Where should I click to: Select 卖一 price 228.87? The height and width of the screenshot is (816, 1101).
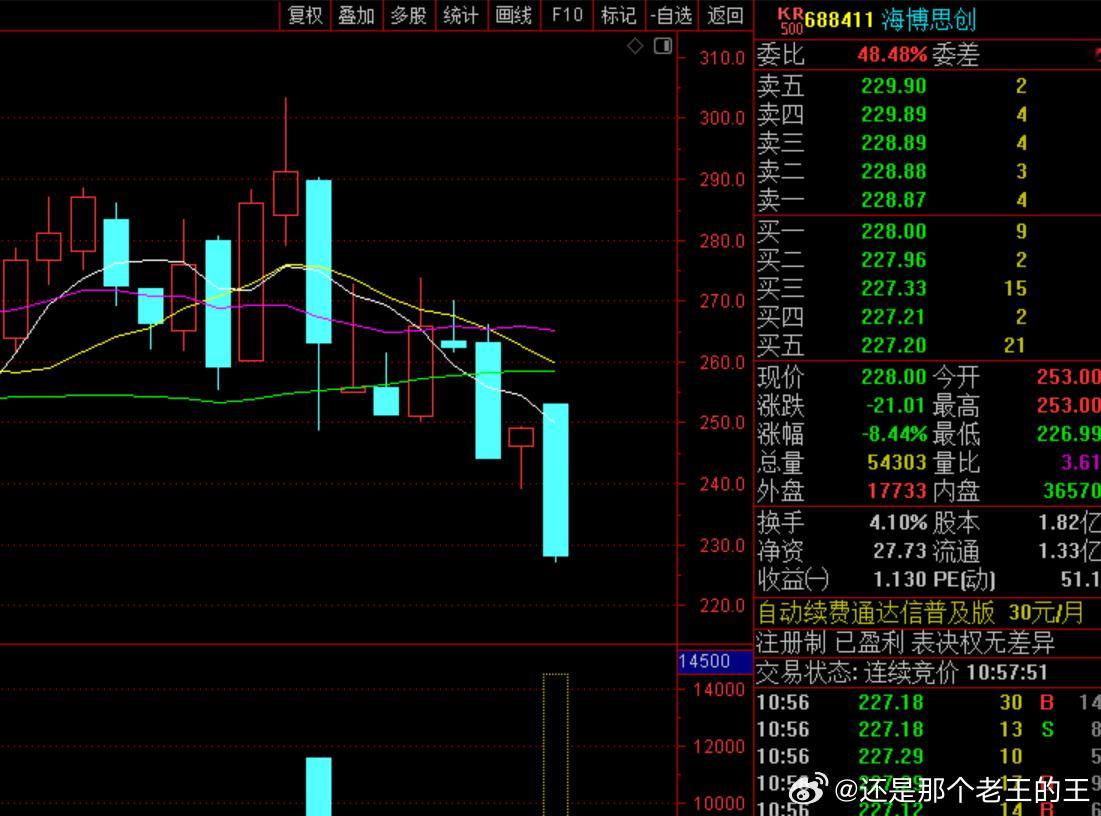(x=893, y=199)
